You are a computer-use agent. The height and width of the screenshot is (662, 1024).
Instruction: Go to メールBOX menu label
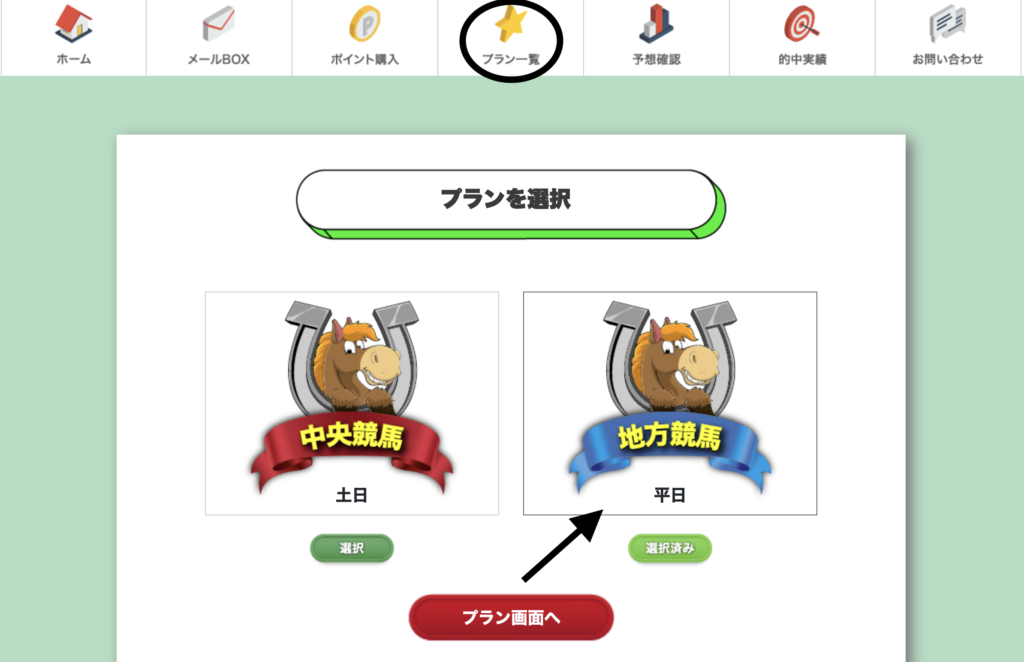pos(219,59)
